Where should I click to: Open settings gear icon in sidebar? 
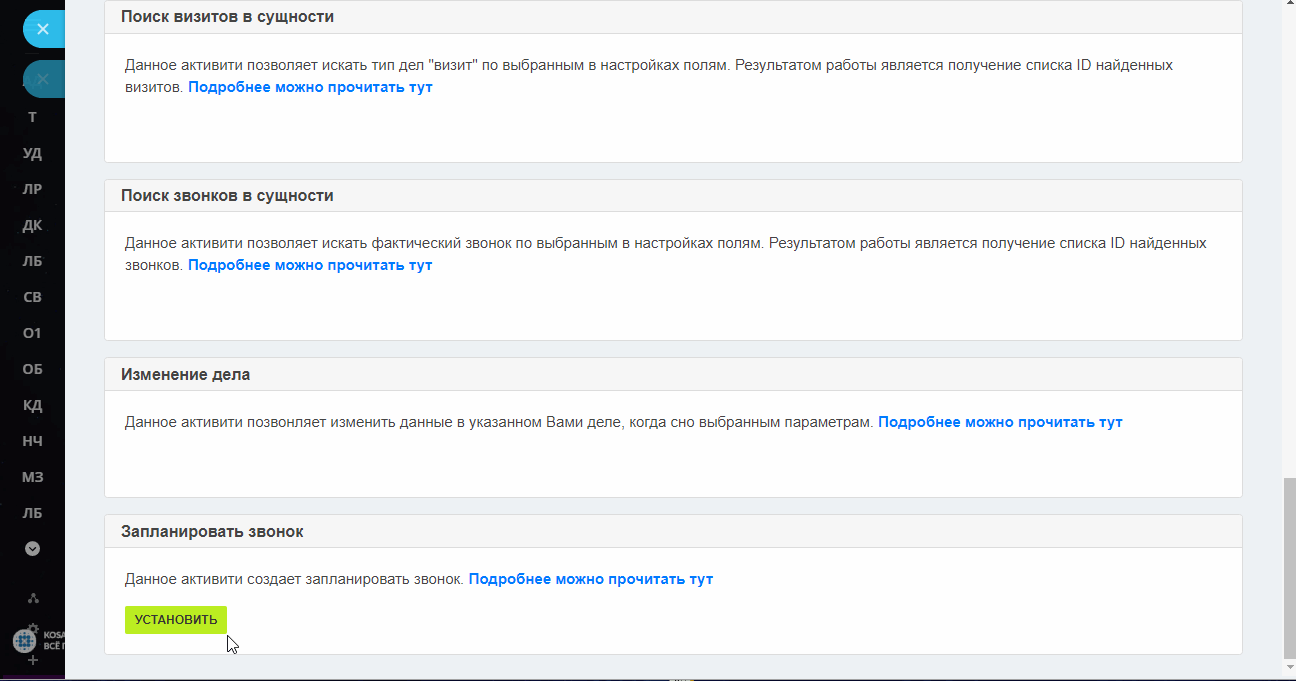[32, 629]
